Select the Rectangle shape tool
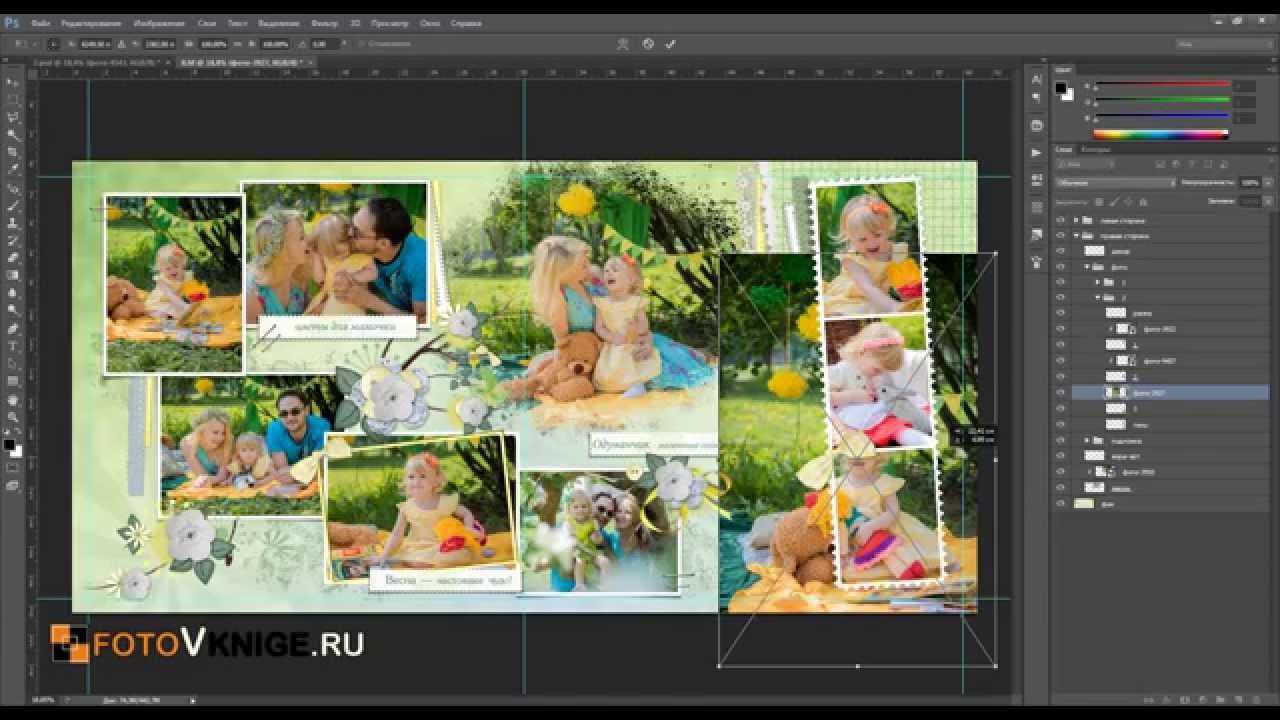Image resolution: width=1280 pixels, height=720 pixels. [13, 381]
